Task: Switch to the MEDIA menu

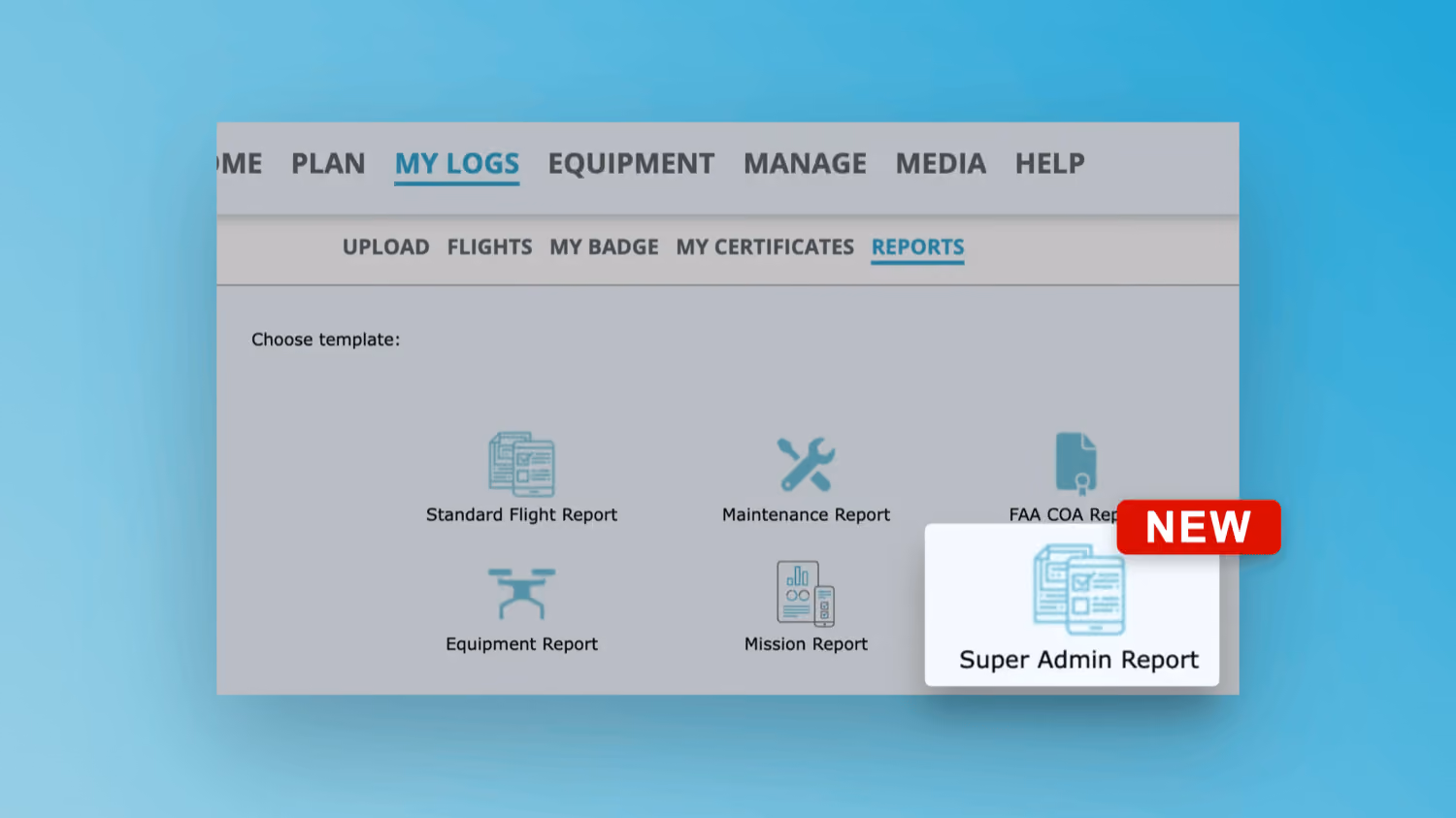Action: (x=941, y=163)
